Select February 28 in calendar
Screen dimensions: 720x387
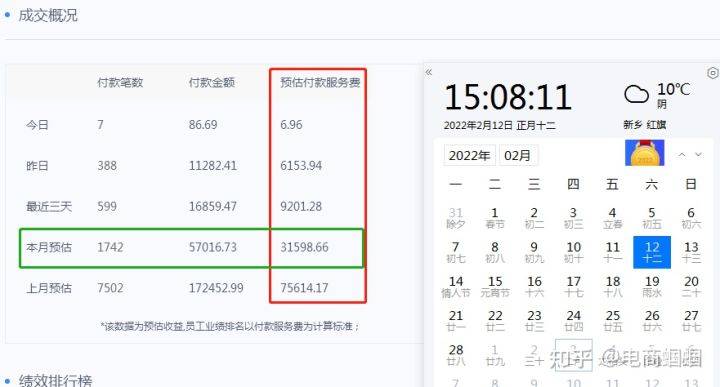coord(456,355)
